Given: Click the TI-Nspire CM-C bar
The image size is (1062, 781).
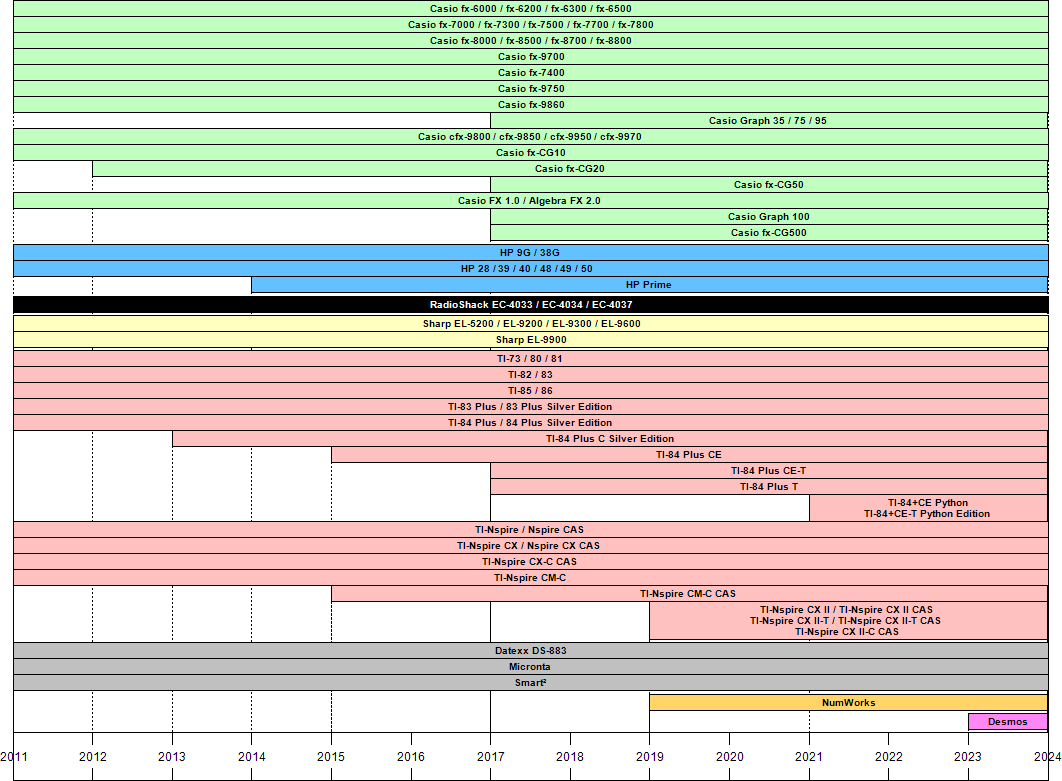Looking at the screenshot, I should [x=531, y=578].
